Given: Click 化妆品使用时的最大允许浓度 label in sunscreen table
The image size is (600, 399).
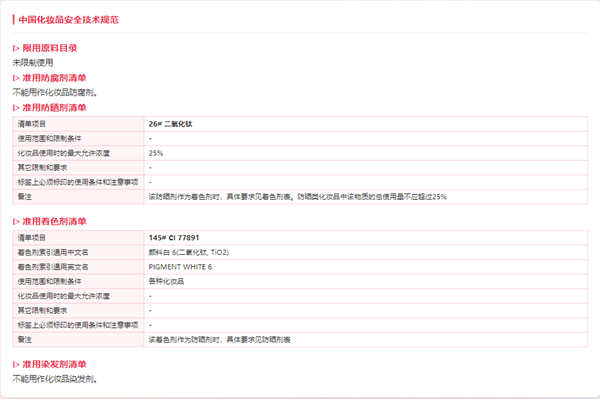Looking at the screenshot, I should (64, 153).
